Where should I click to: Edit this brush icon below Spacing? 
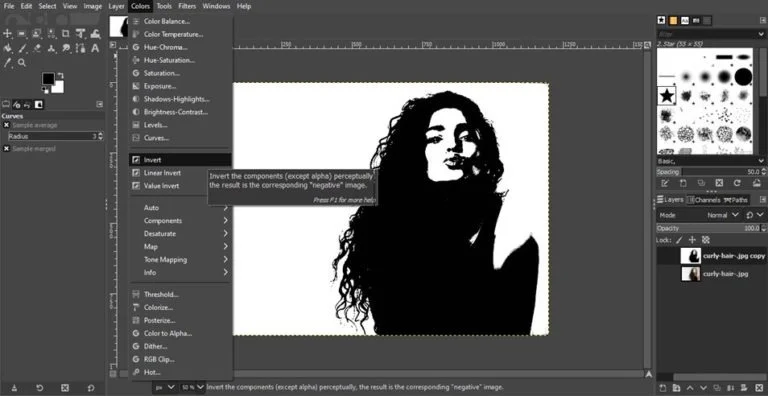665,183
